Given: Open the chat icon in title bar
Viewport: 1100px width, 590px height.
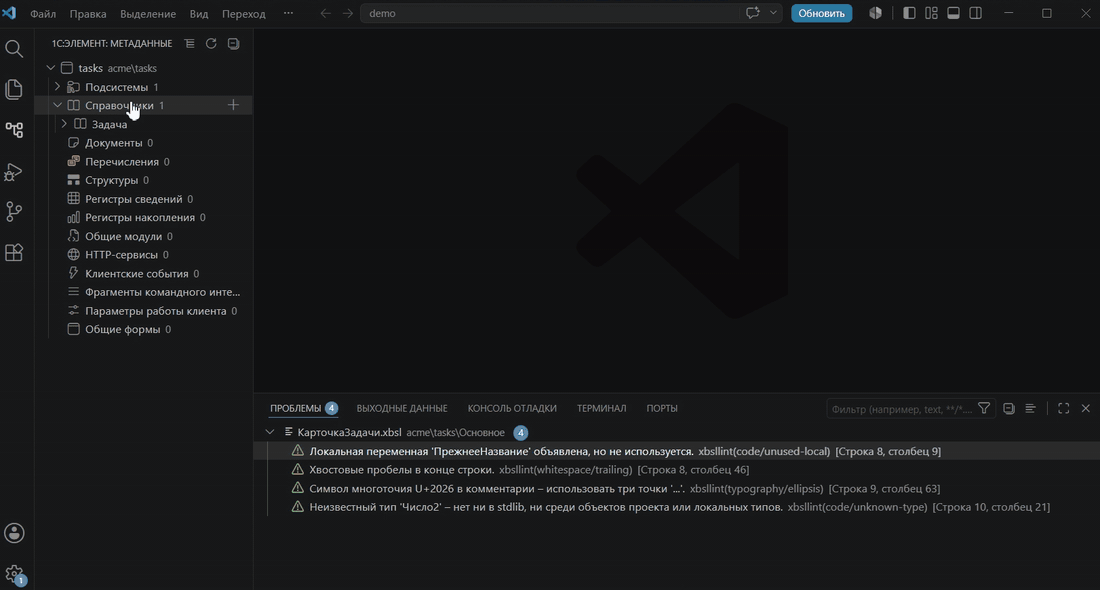Looking at the screenshot, I should [x=753, y=13].
